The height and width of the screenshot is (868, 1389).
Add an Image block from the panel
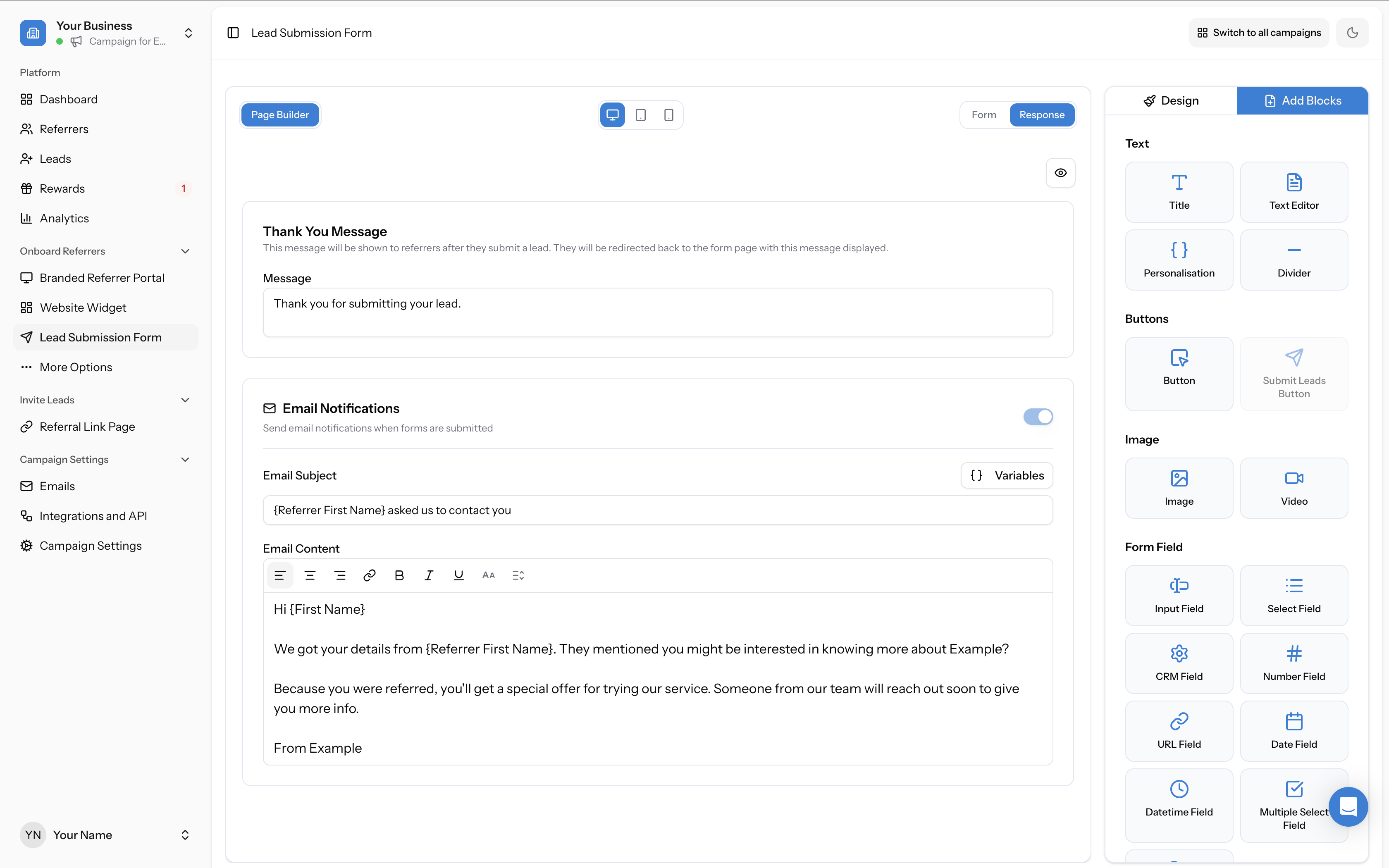1179,487
